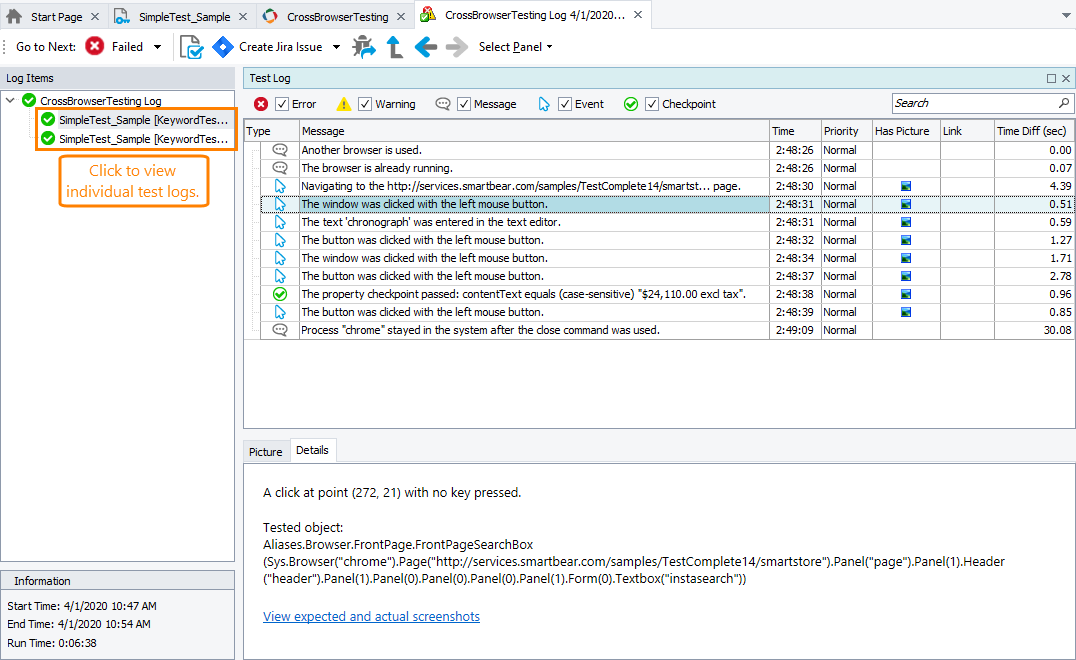Click the up-level arrow toolbar icon
The width and height of the screenshot is (1076, 660).
(395, 47)
